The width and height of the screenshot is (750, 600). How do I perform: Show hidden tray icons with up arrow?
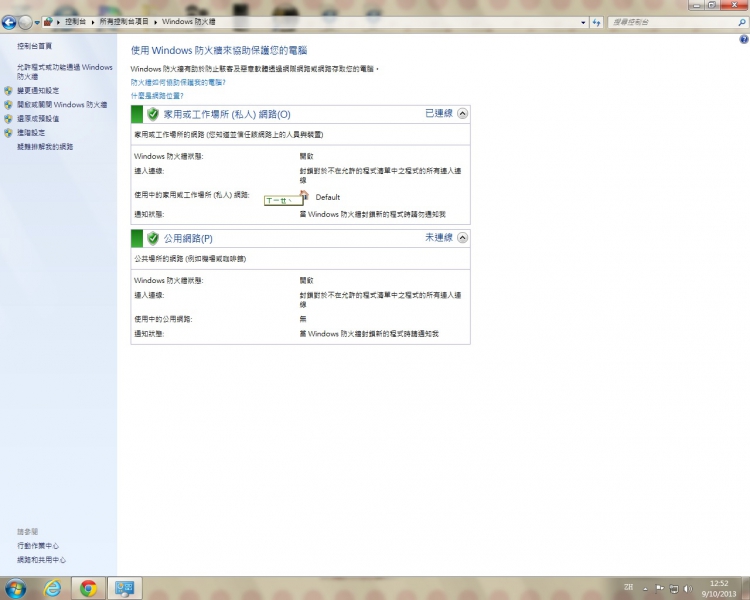(x=645, y=589)
